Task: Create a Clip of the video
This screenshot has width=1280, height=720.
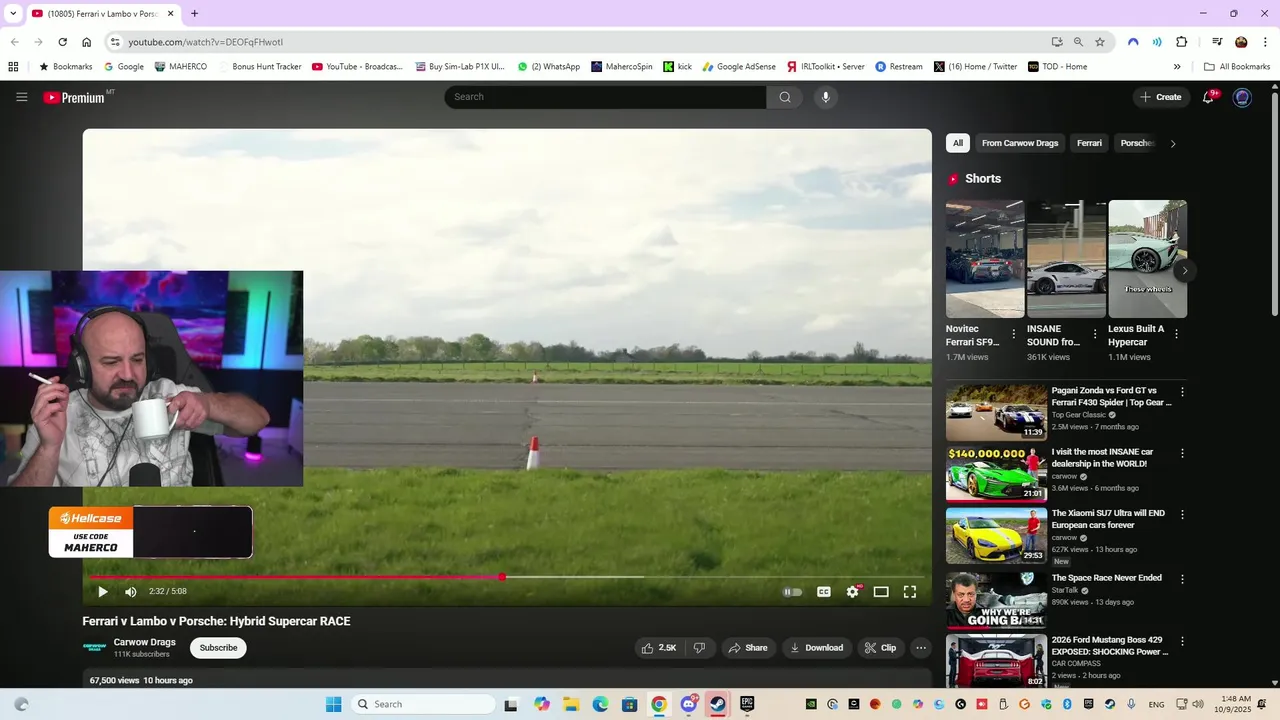Action: point(880,648)
